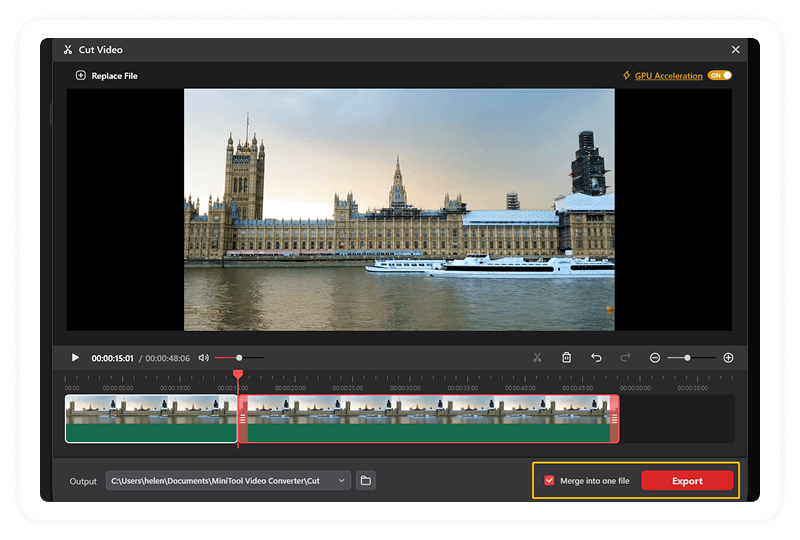The height and width of the screenshot is (540, 800).
Task: Click the Replace File label
Action: 114,76
